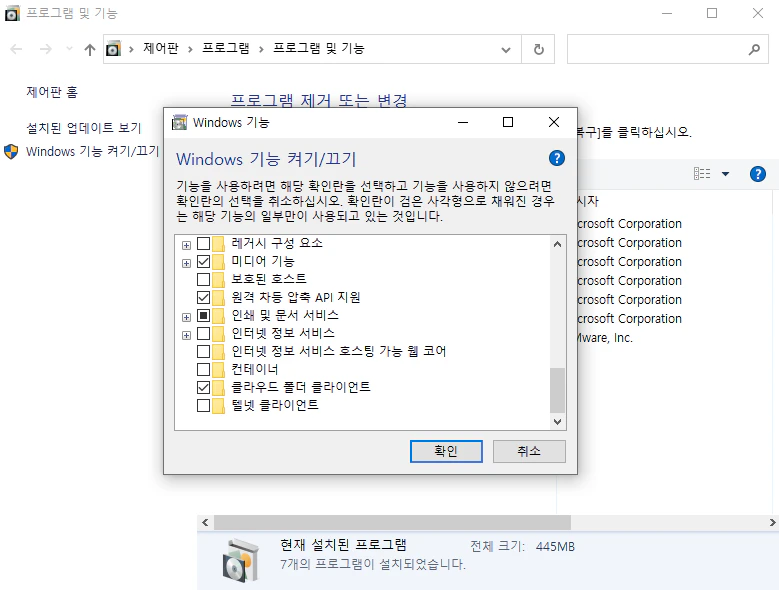The image size is (779, 590).
Task: Expand the 인쇄 및 문서 서비스 node
Action: (186, 317)
